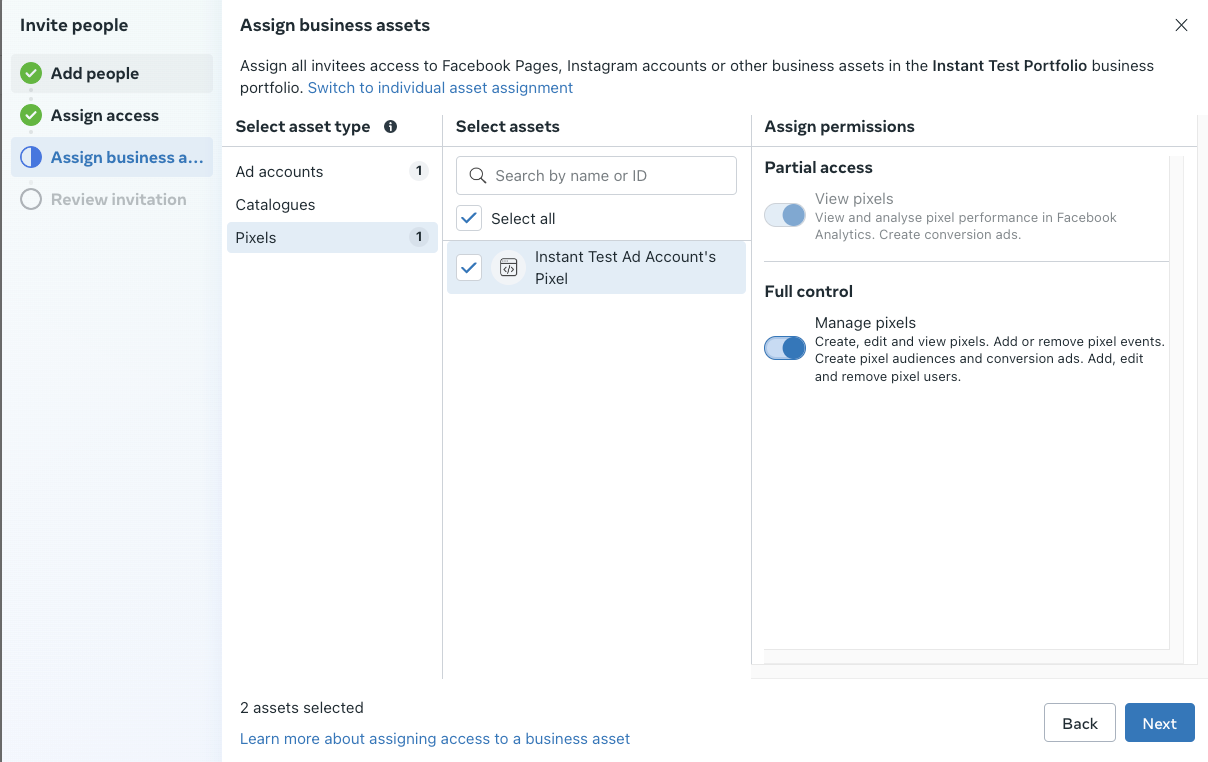Close the Assign business assets dialog
Image resolution: width=1208 pixels, height=762 pixels.
pyautogui.click(x=1181, y=25)
